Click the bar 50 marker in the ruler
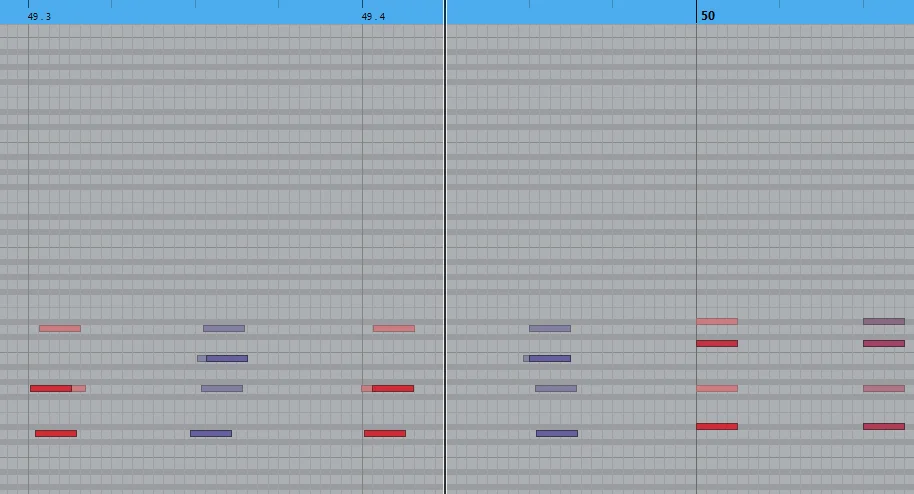 coord(708,16)
